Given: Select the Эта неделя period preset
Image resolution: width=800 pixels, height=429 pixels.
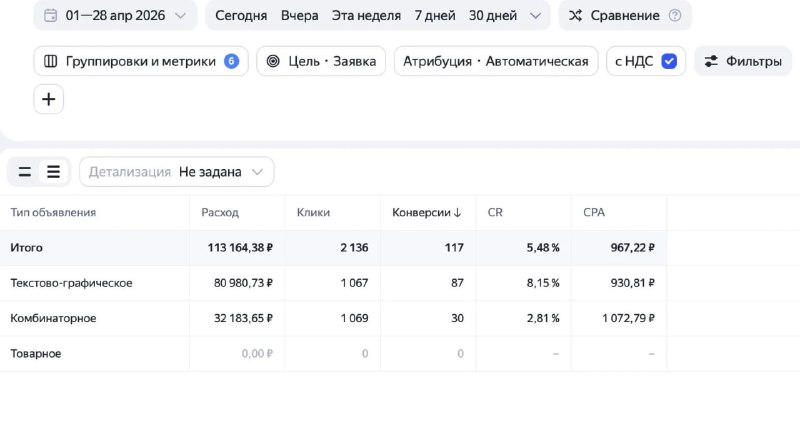Looking at the screenshot, I should click(x=366, y=15).
